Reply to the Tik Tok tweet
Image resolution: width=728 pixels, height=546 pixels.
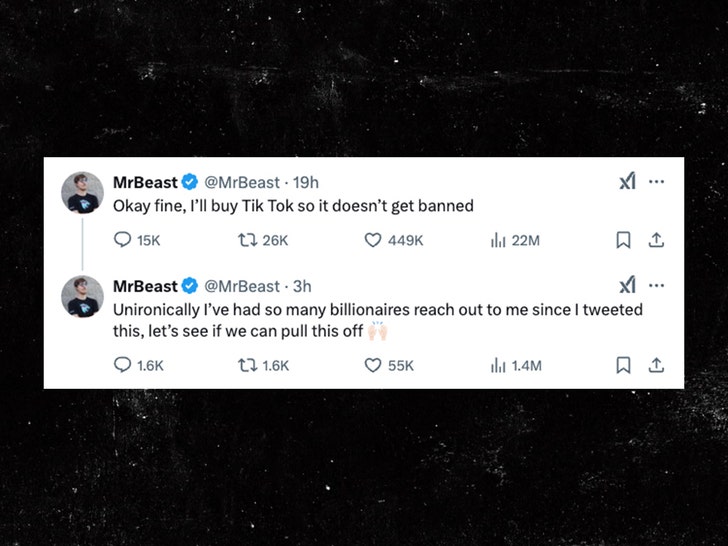click(x=123, y=240)
